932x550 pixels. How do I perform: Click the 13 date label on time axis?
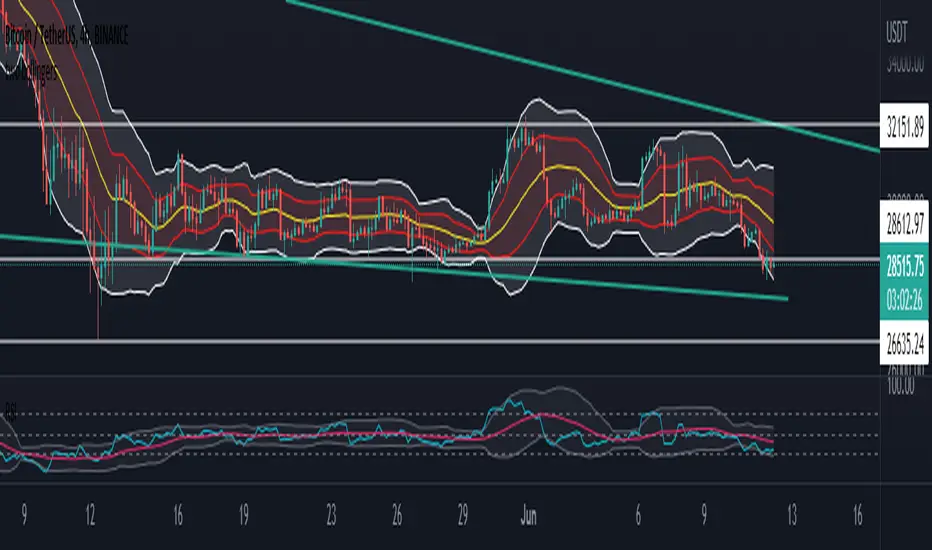click(792, 516)
